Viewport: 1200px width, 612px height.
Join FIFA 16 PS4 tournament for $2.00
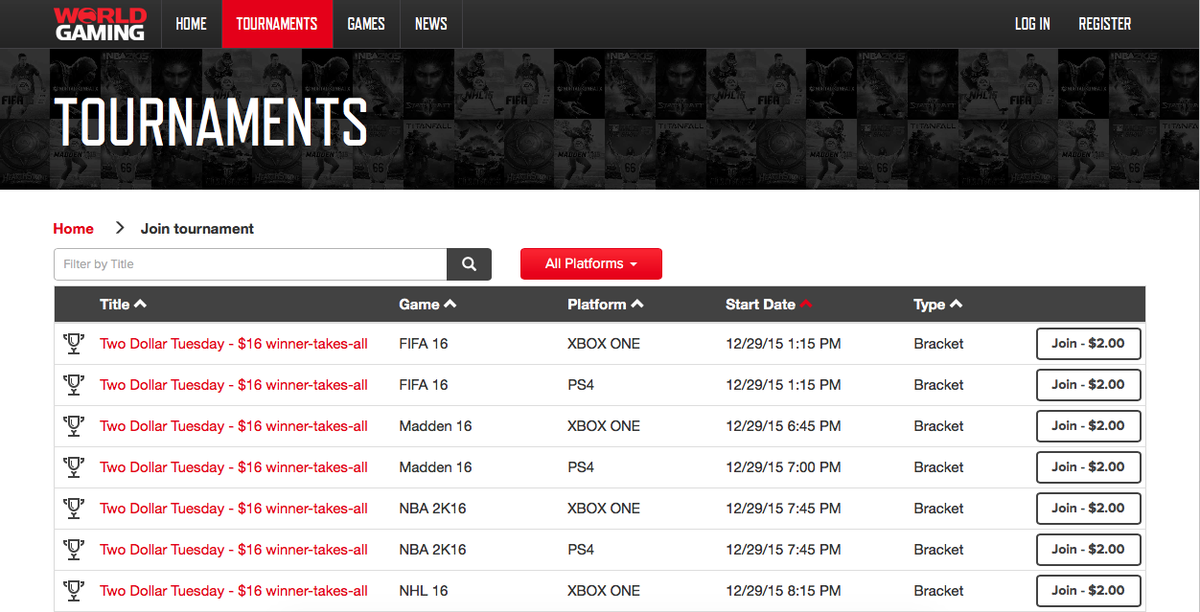click(1088, 384)
